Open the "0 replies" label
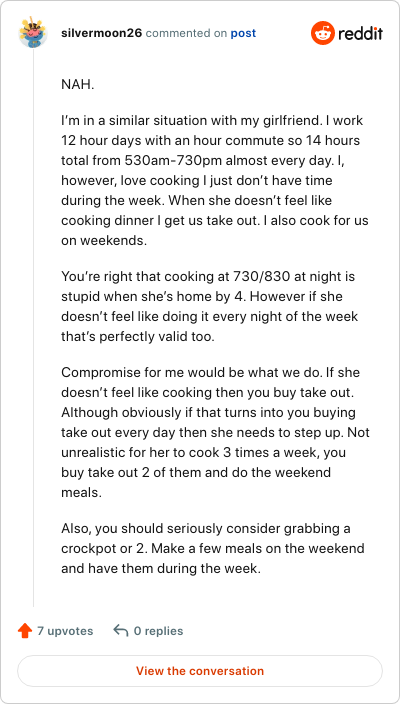The height and width of the screenshot is (704, 400). tap(158, 631)
